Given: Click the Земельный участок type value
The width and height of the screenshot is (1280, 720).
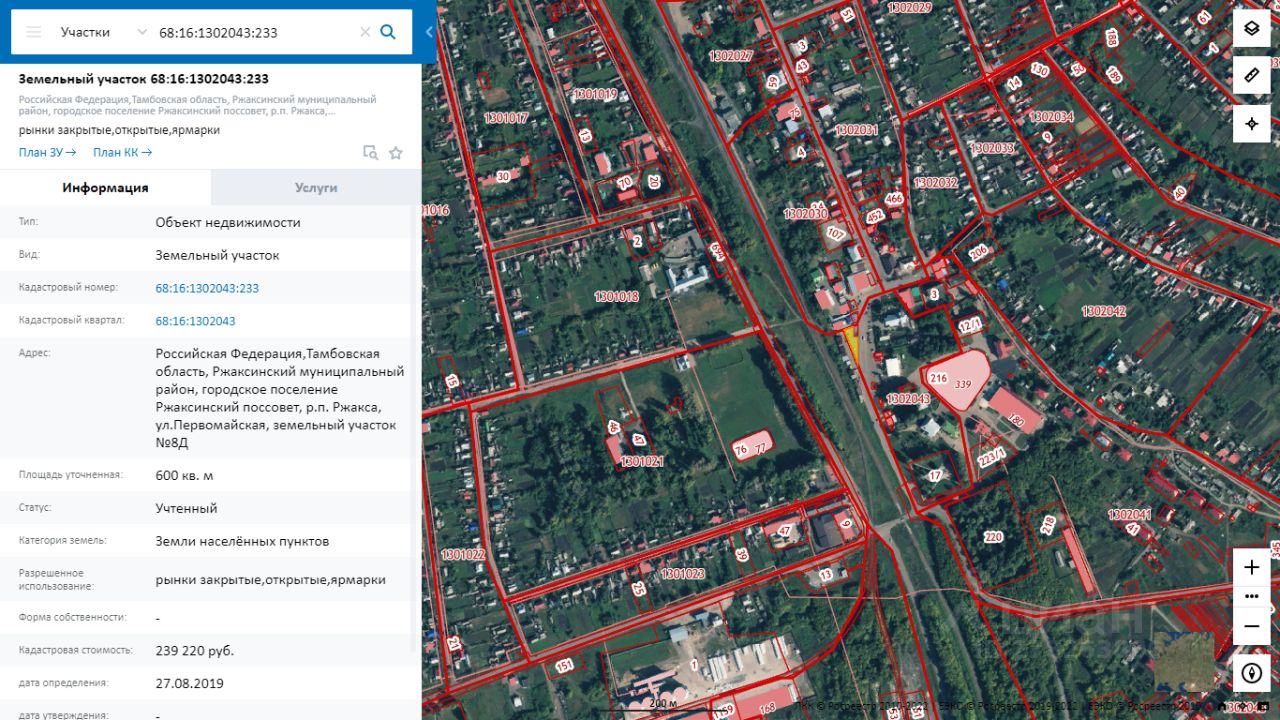Looking at the screenshot, I should pyautogui.click(x=217, y=255).
